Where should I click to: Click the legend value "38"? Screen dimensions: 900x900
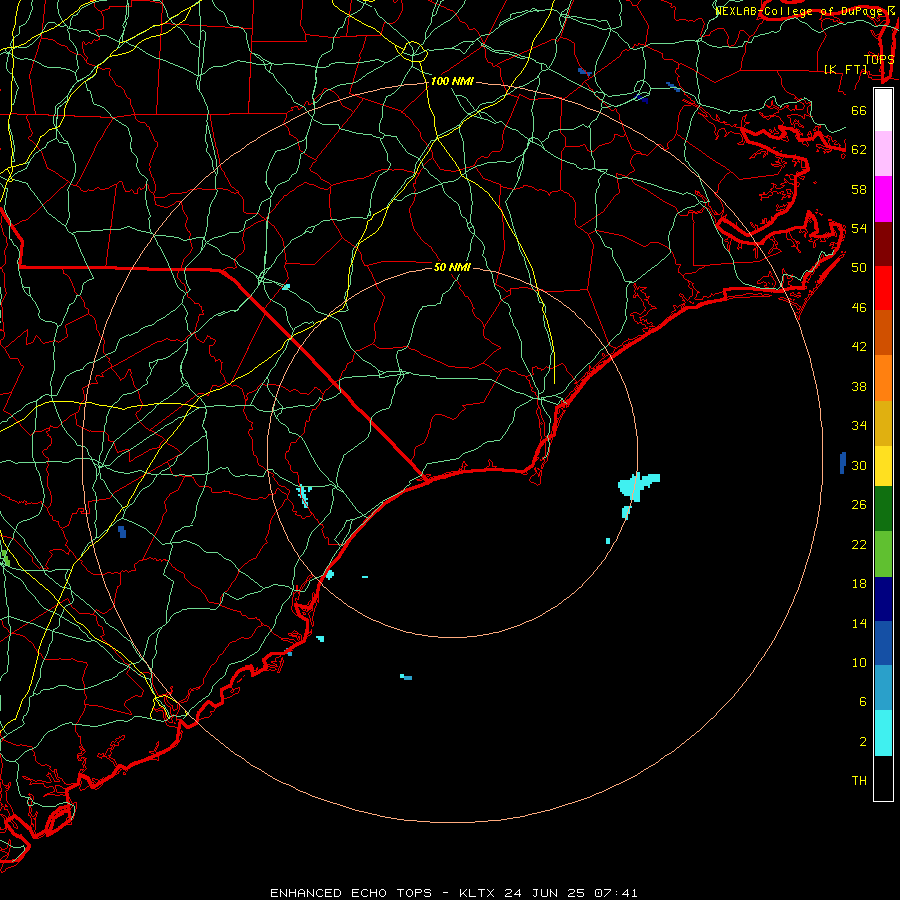coord(859,386)
